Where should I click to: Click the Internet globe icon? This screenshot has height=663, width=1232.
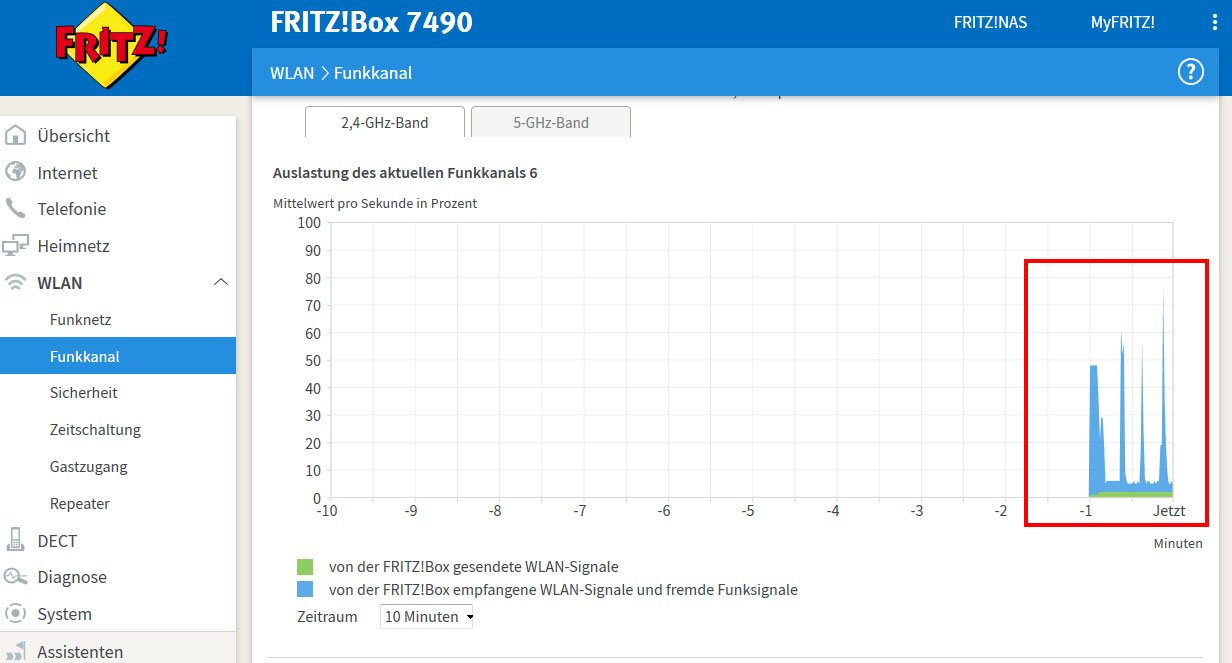[16, 172]
